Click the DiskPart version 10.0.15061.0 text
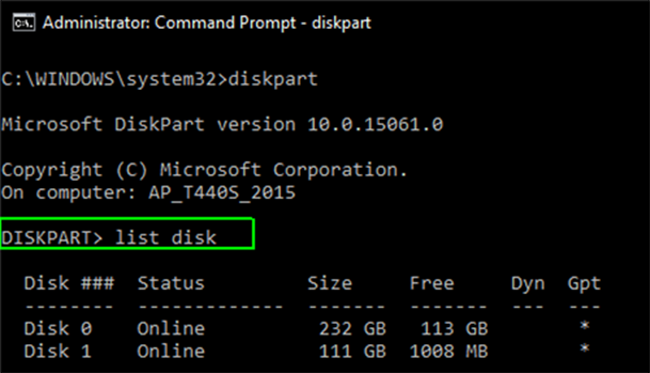 (279, 125)
